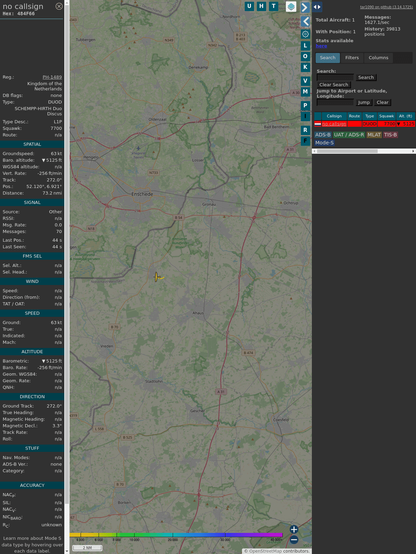Toggle the O map button

click(305, 56)
